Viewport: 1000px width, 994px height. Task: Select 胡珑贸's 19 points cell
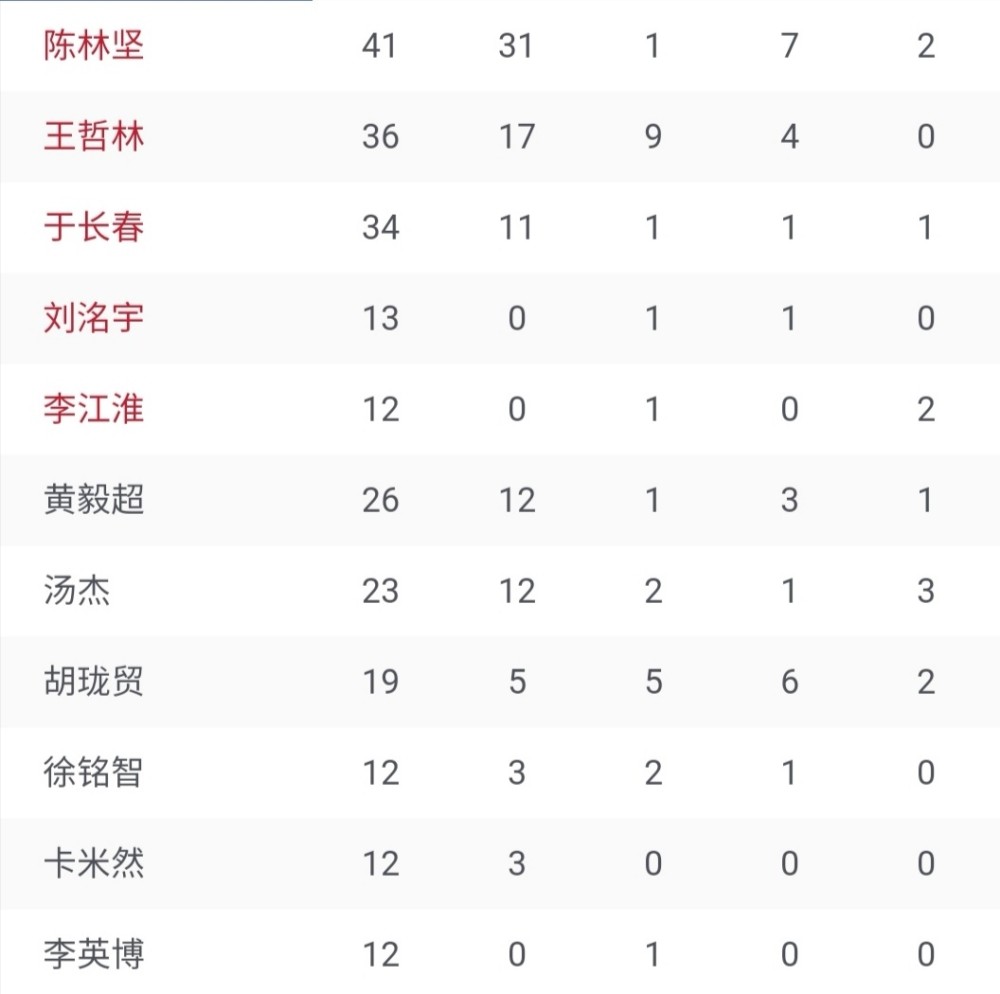(381, 682)
